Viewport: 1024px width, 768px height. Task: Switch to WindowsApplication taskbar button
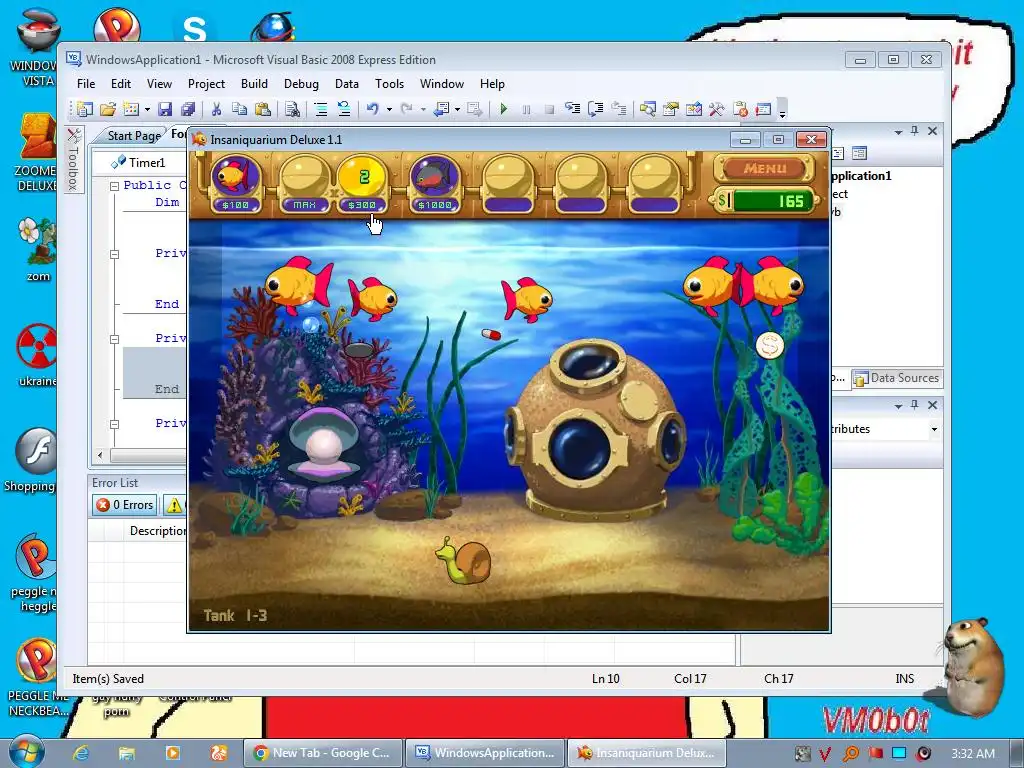485,753
